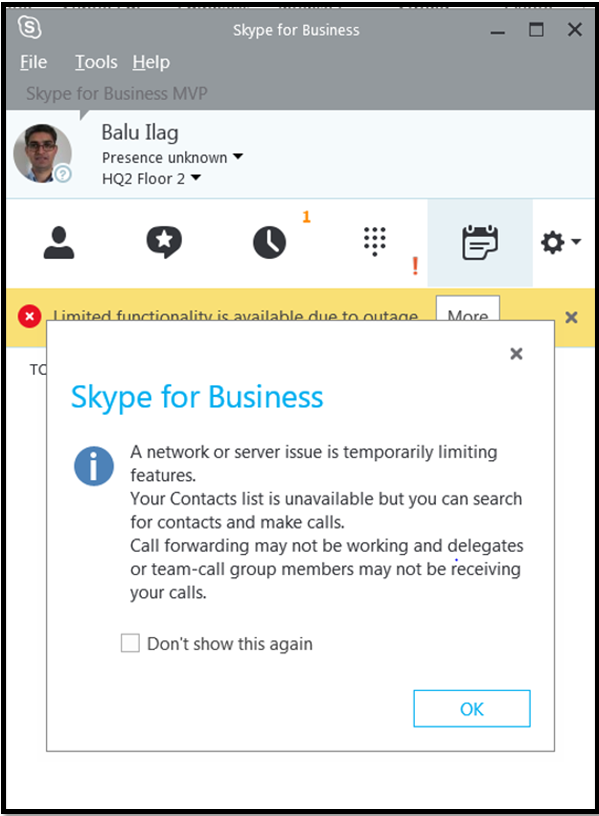Open the Tools menu

[x=96, y=62]
